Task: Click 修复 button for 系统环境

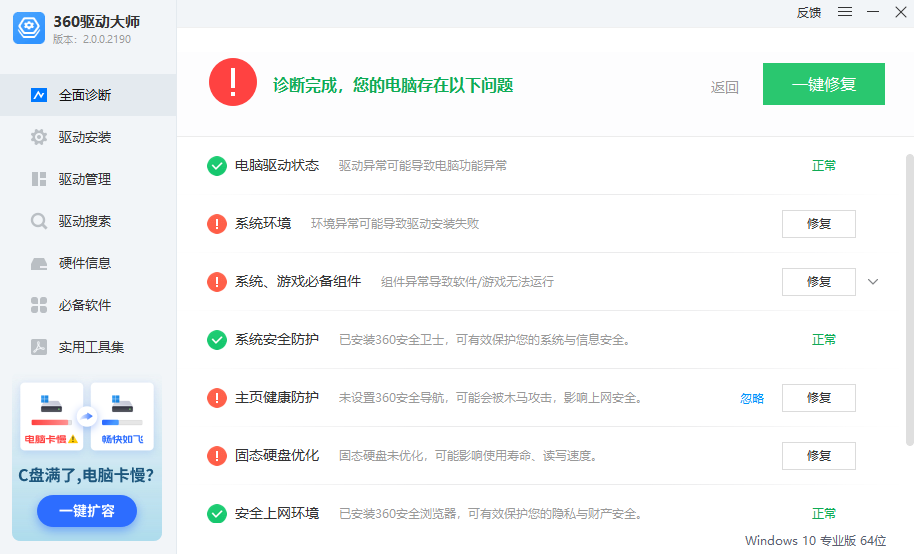Action: pyautogui.click(x=818, y=224)
